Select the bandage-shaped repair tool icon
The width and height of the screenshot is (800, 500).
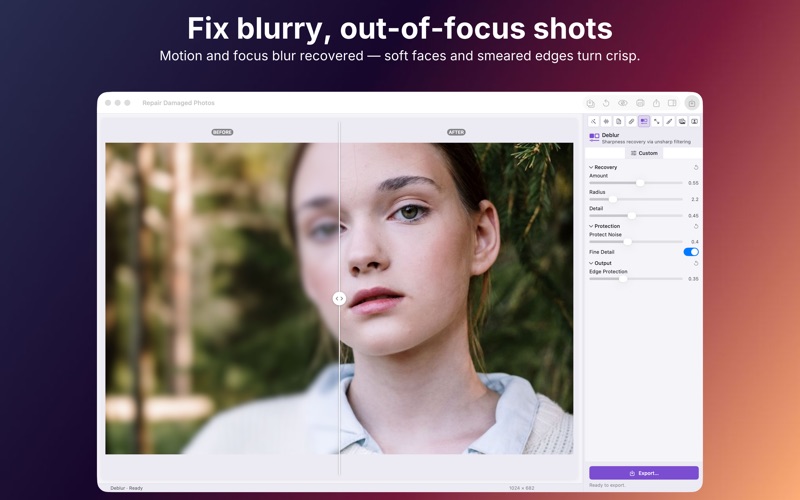[631, 121]
